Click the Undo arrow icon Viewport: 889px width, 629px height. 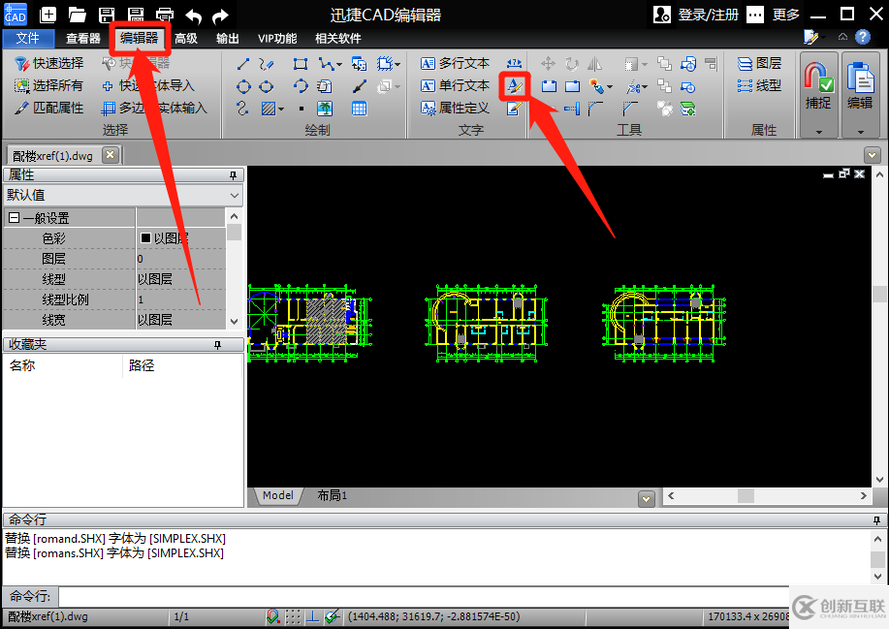coord(194,16)
